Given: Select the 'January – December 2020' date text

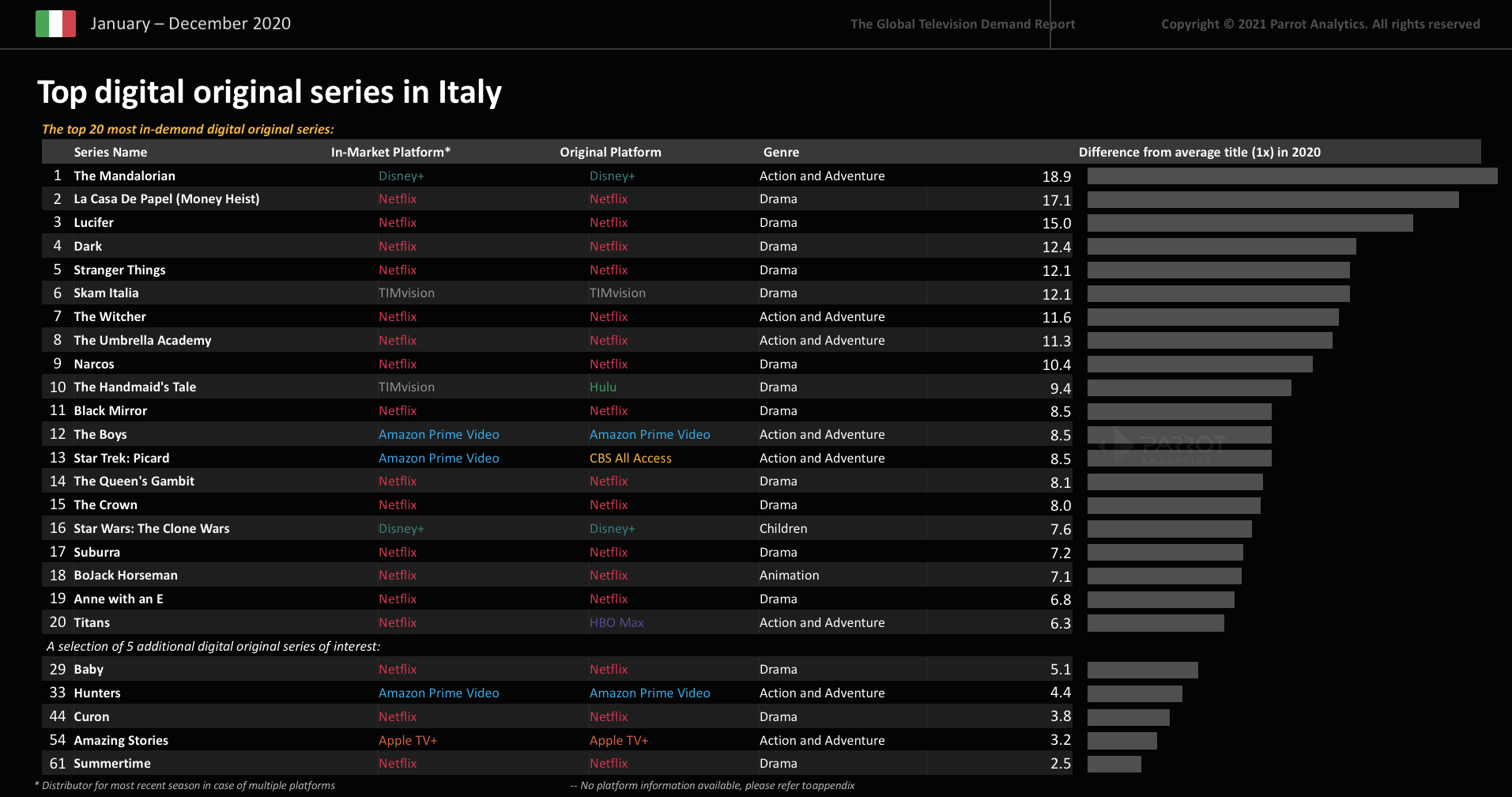Looking at the screenshot, I should coord(190,24).
